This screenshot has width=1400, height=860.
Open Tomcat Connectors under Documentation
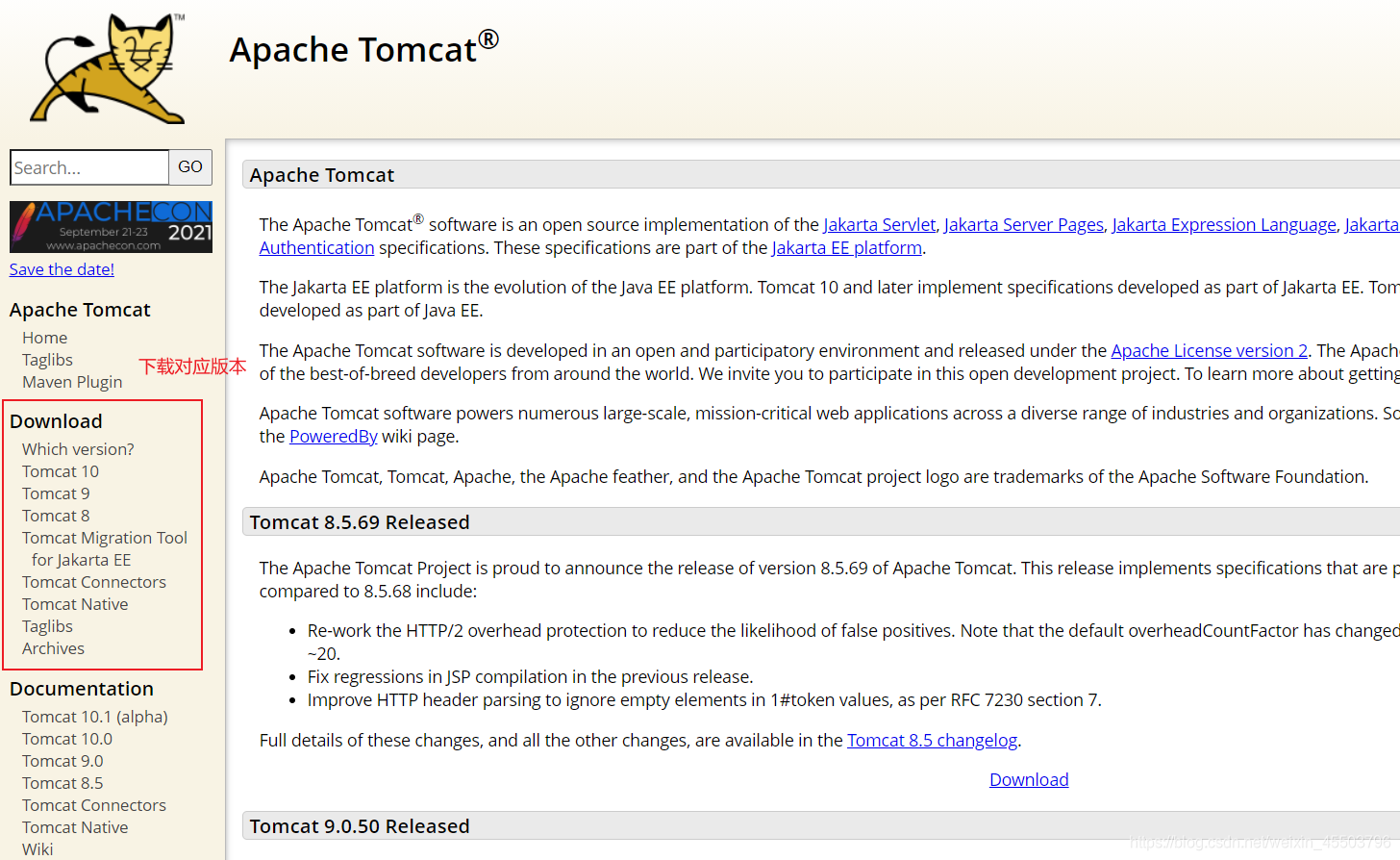94,805
